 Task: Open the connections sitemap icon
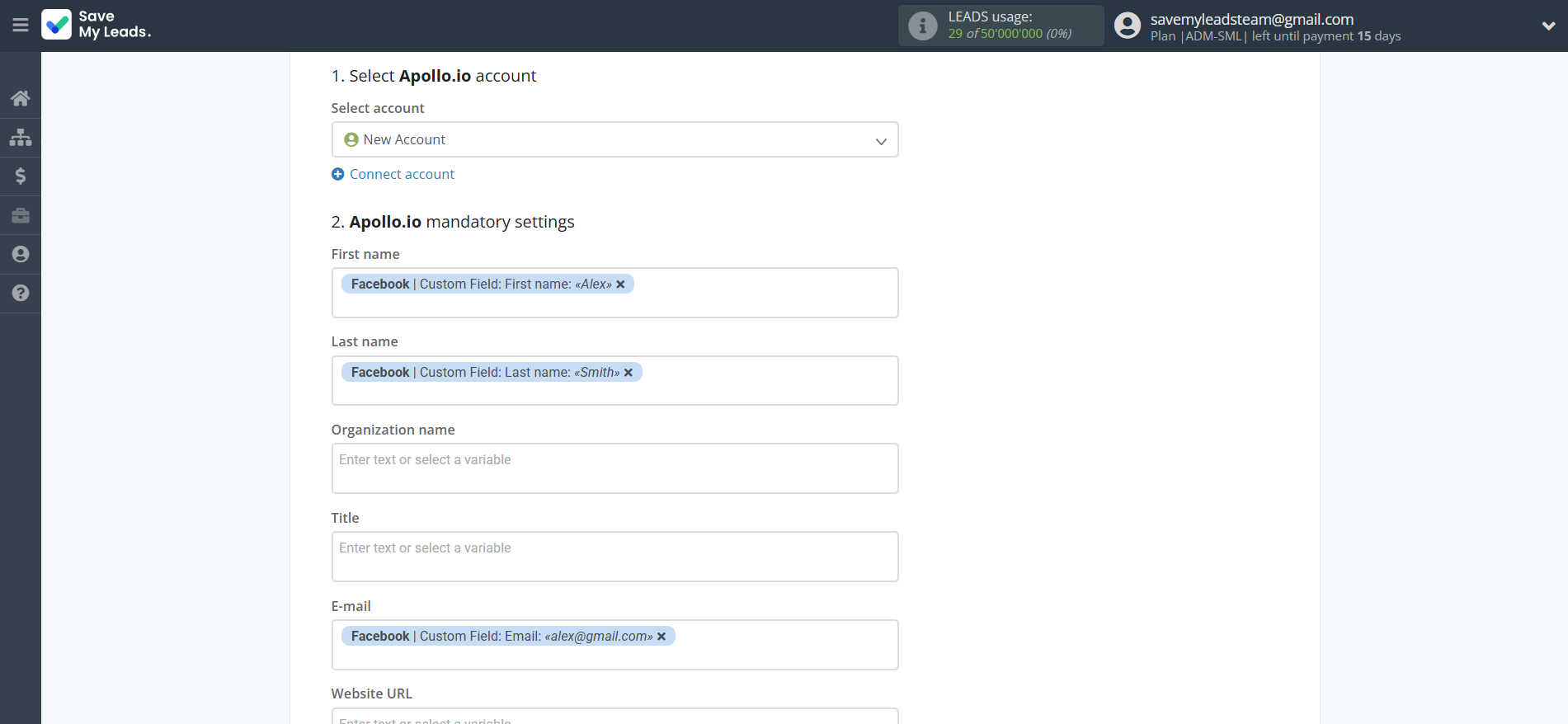[x=21, y=137]
